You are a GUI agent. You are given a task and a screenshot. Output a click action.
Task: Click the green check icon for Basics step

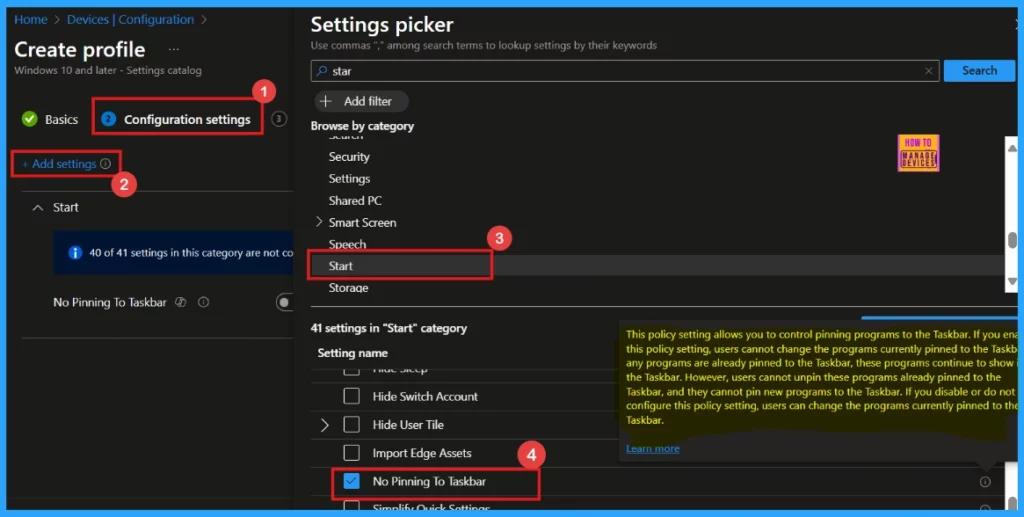[29, 119]
